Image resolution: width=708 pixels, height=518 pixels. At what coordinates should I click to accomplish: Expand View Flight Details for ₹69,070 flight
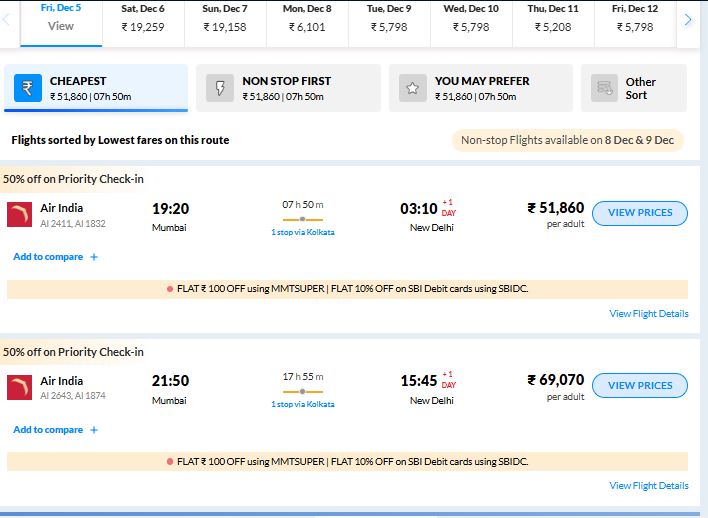[649, 486]
